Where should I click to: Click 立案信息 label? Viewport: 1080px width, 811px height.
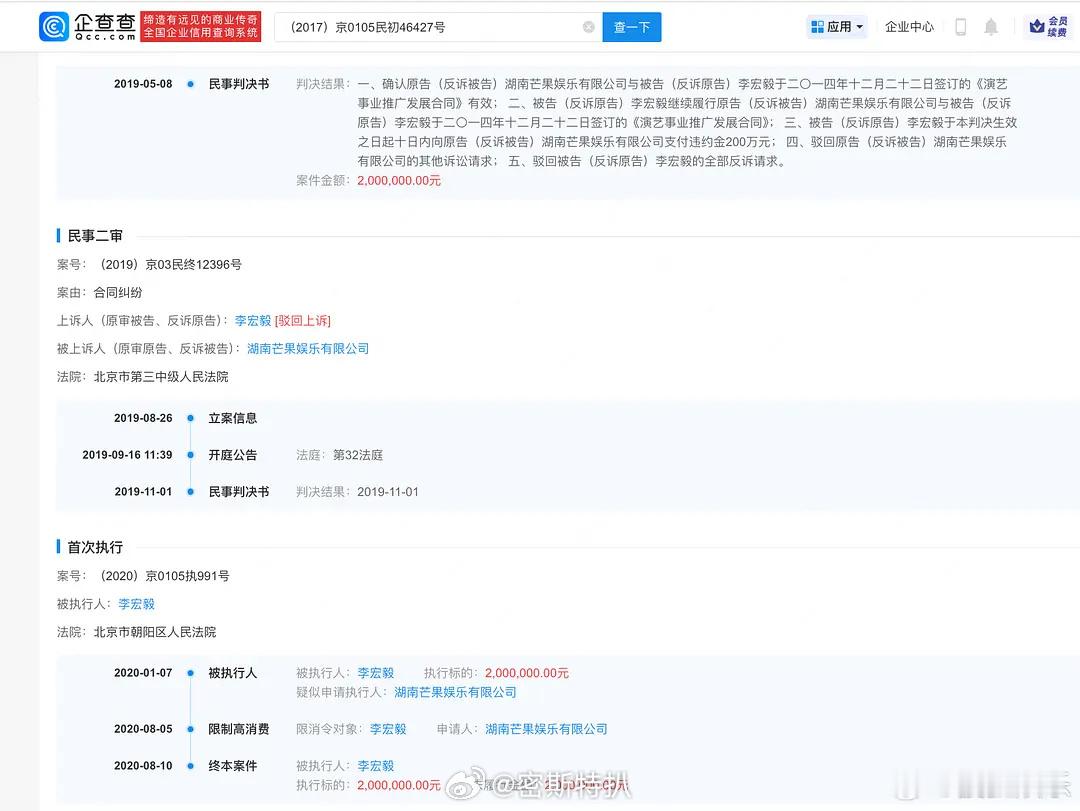(233, 418)
